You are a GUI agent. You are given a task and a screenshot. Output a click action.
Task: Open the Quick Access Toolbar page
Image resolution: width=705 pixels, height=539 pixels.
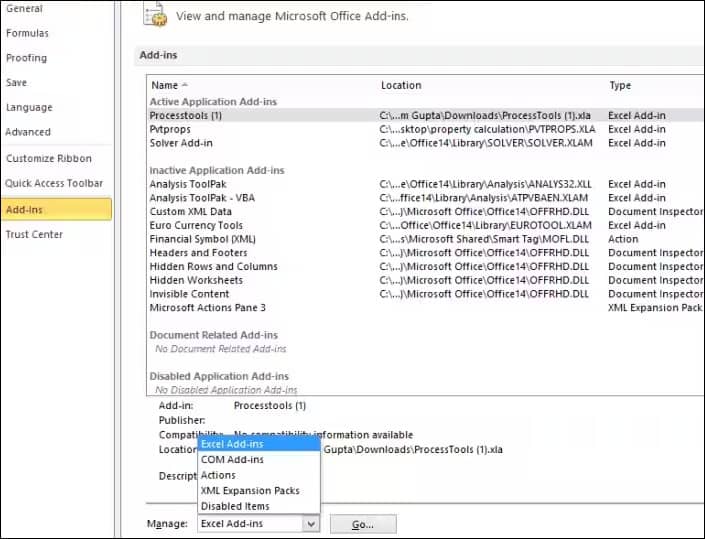(x=54, y=184)
